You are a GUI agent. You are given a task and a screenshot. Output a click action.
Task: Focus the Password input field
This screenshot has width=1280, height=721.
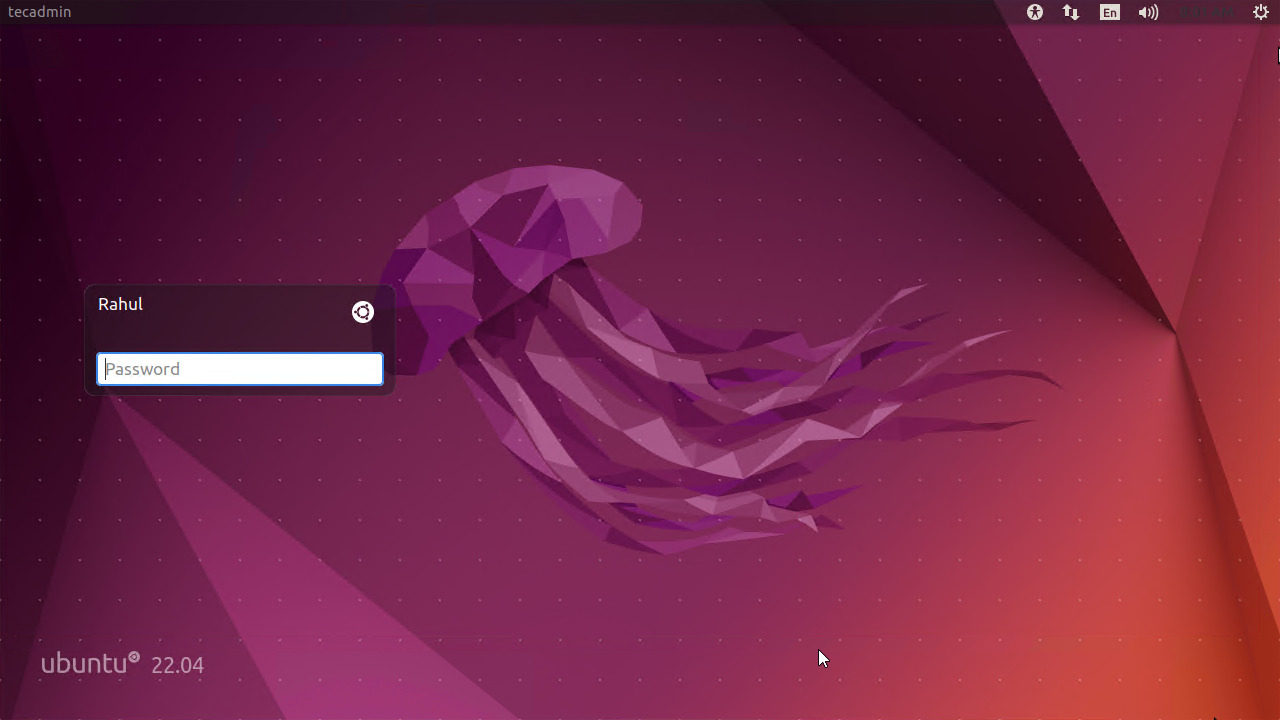pos(240,369)
